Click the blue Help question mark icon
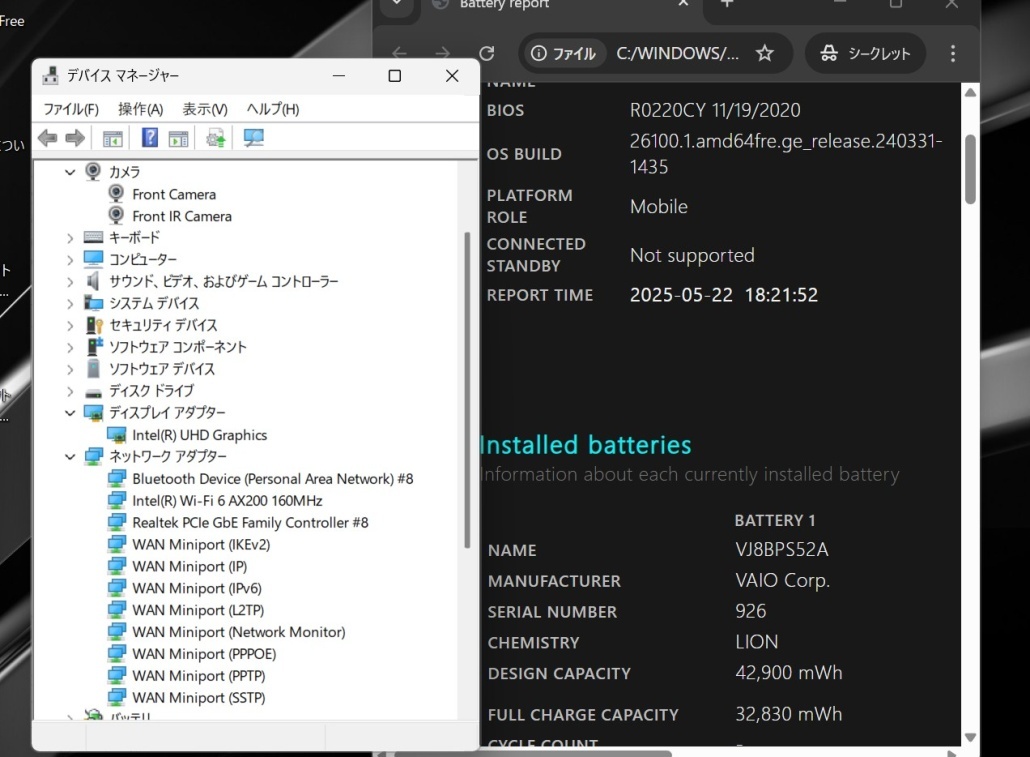 click(150, 137)
